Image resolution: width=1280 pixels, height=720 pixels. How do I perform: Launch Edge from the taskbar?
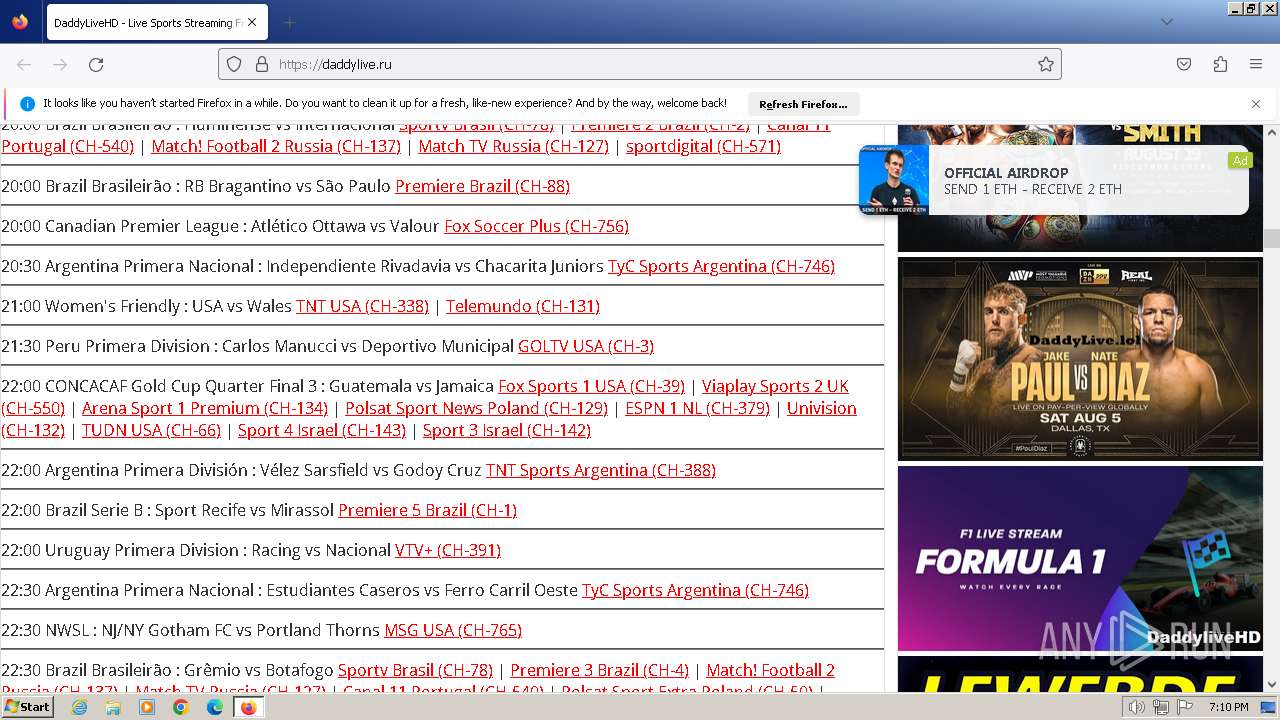215,707
